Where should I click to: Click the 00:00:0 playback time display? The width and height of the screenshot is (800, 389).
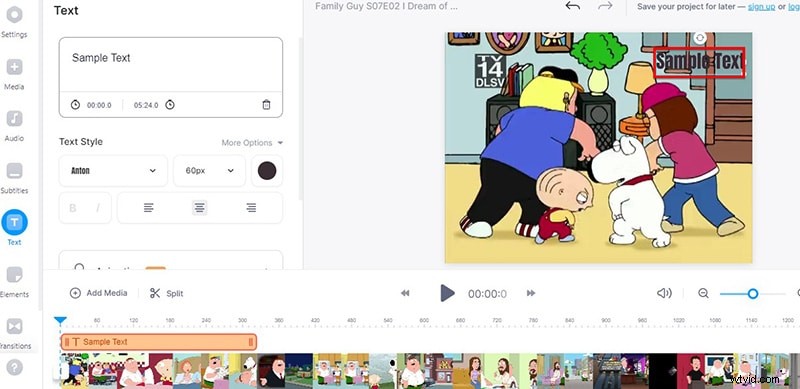[x=487, y=294]
